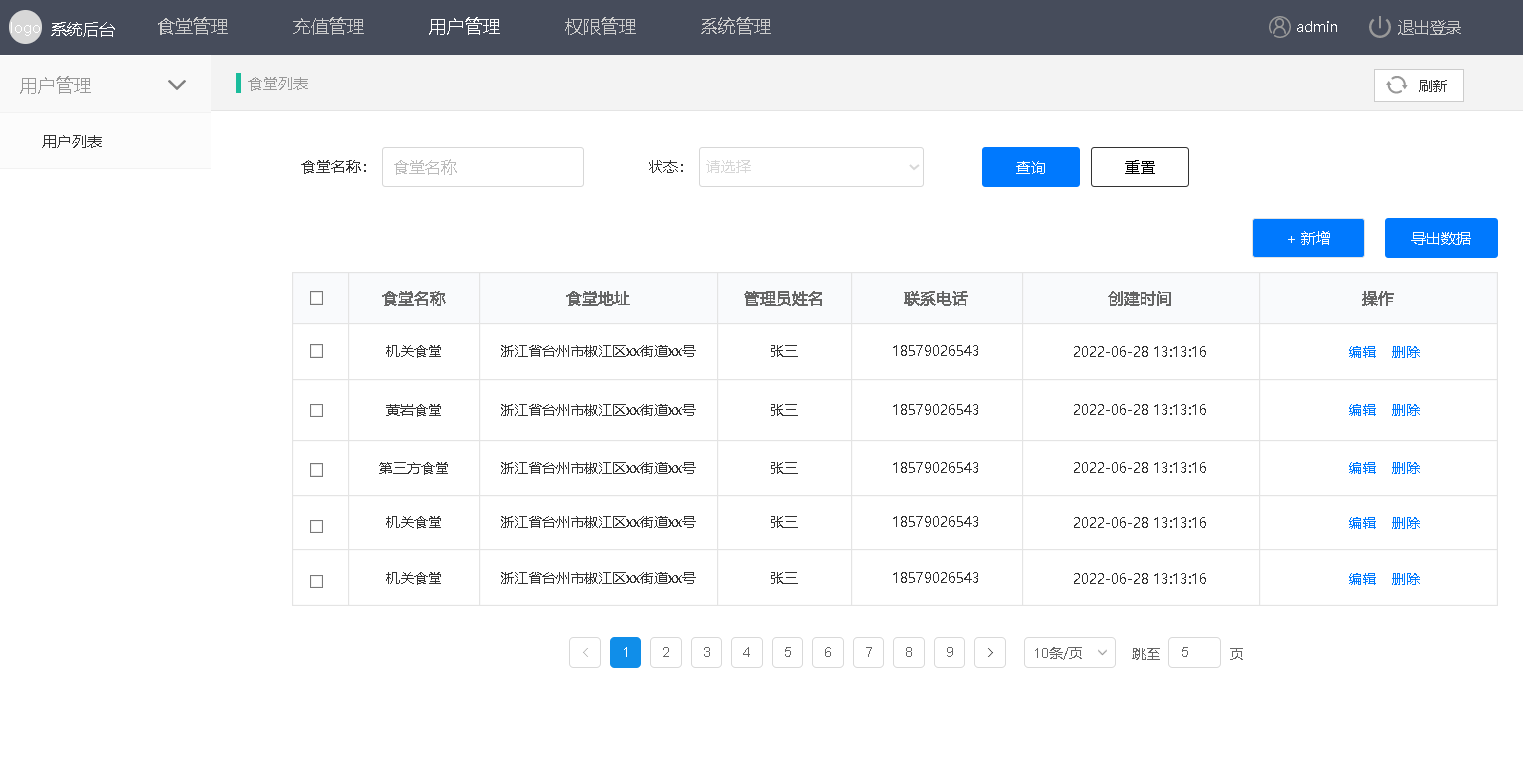
Task: Click the 查询 button
Action: [x=1031, y=167]
